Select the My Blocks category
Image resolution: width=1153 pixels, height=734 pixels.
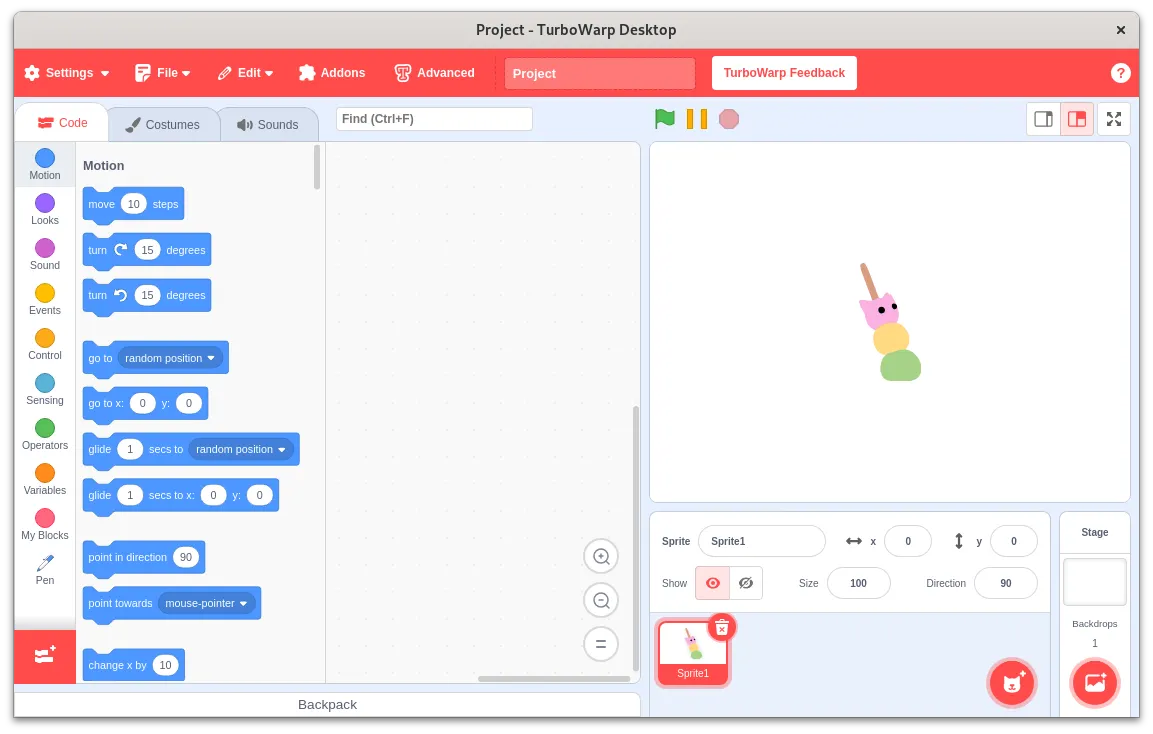[x=45, y=524]
